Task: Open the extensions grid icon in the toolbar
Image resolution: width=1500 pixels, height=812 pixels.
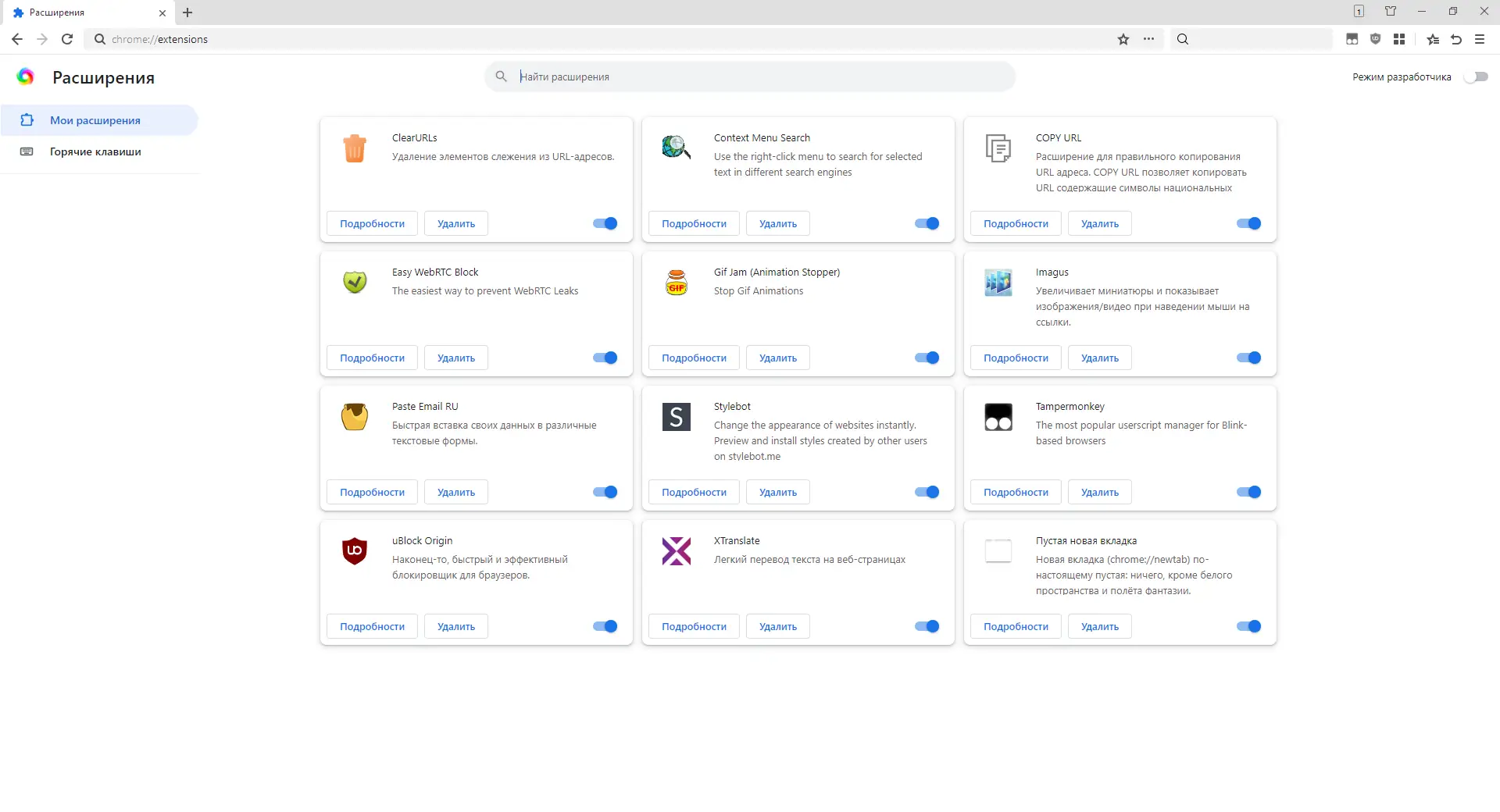Action: pos(1399,39)
